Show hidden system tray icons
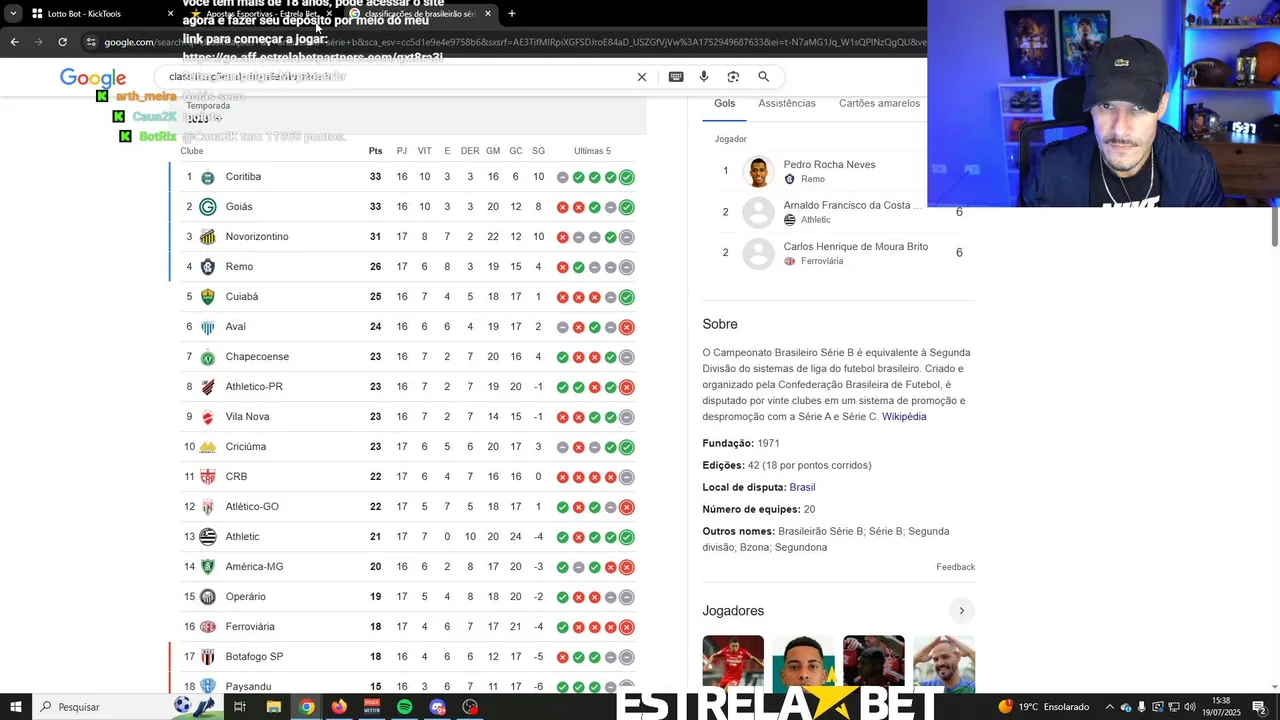This screenshot has height=720, width=1280. pos(1108,707)
